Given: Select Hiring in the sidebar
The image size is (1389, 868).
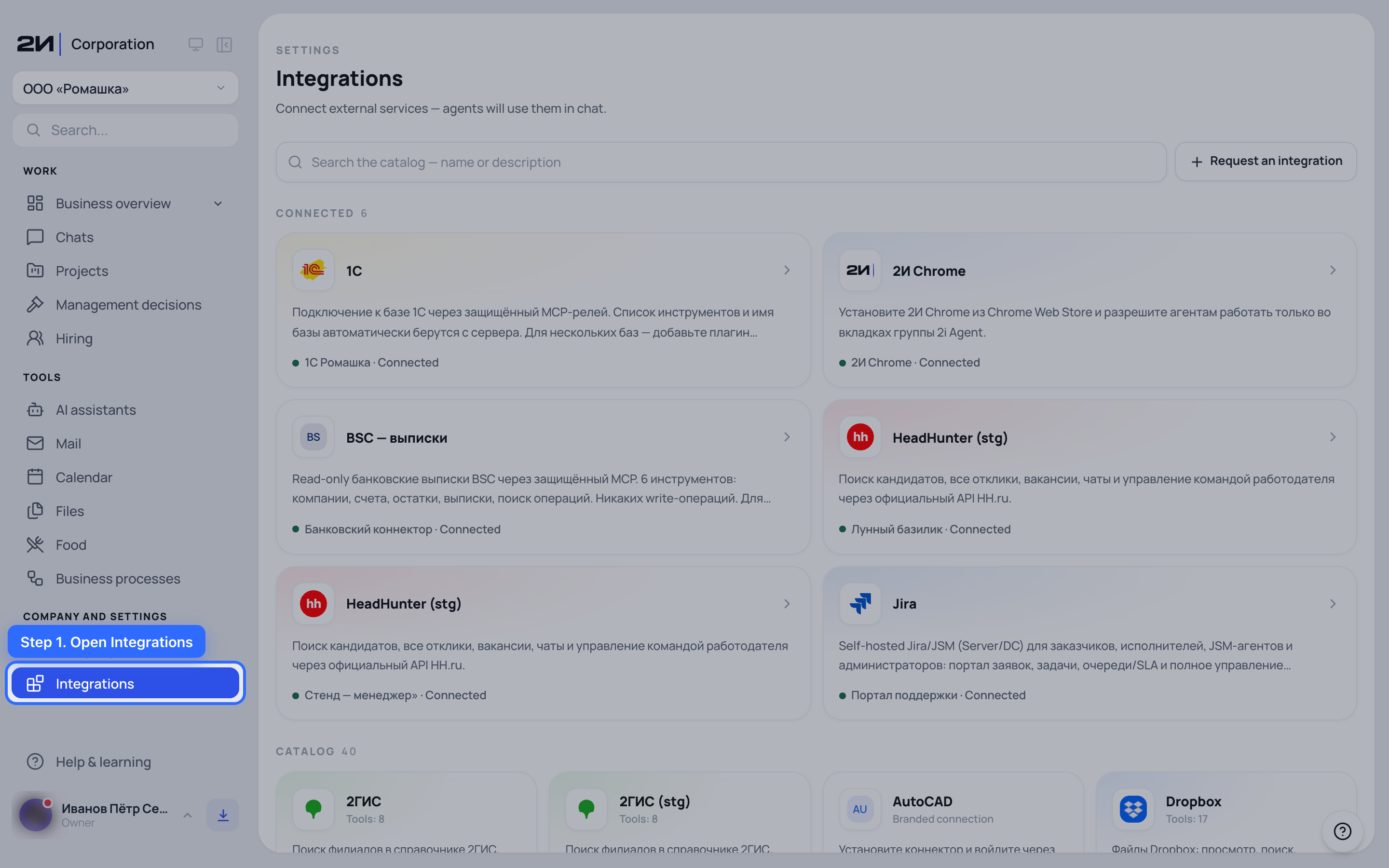Looking at the screenshot, I should click(x=125, y=339).
